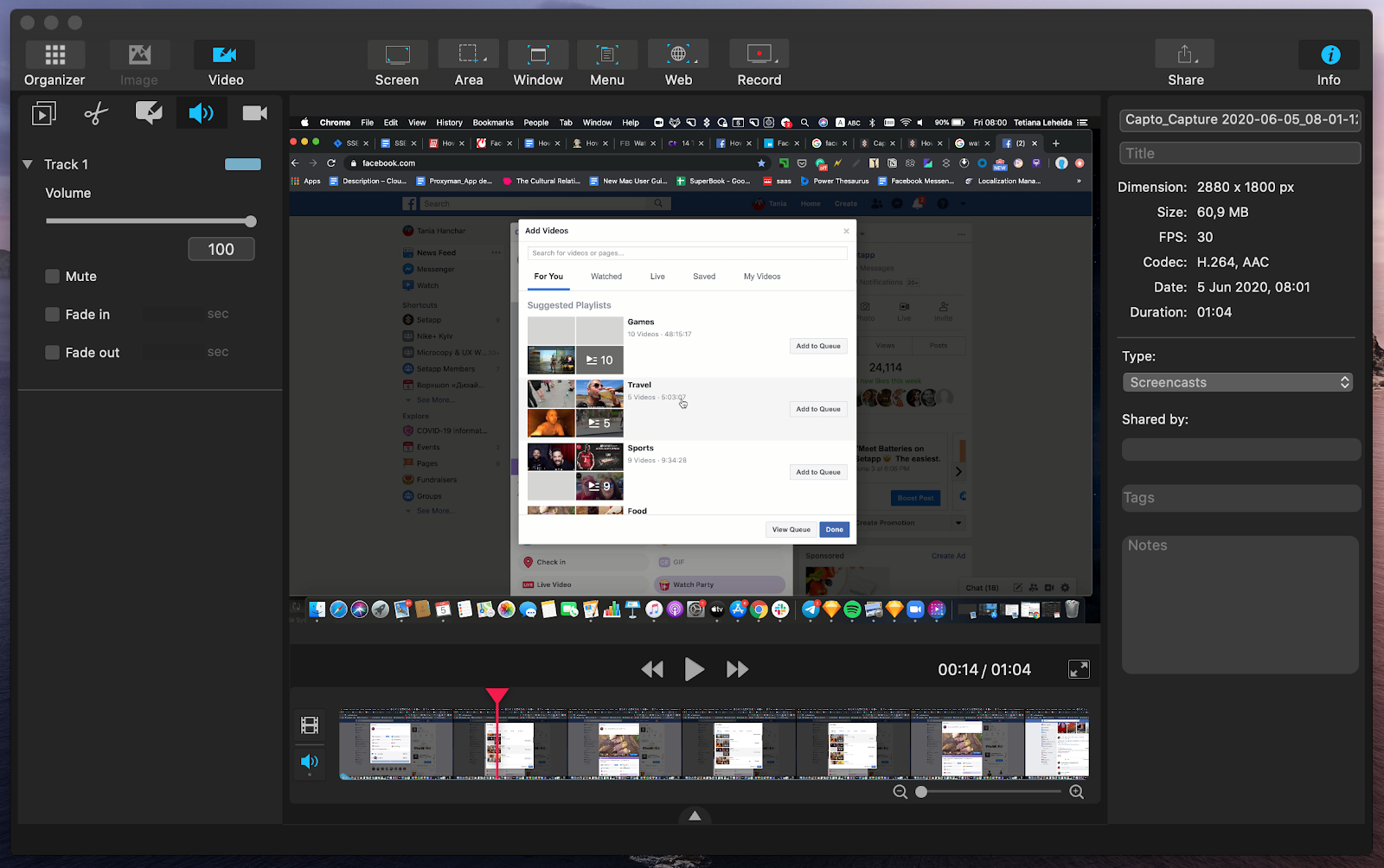Click the FPS value 30

(1205, 237)
